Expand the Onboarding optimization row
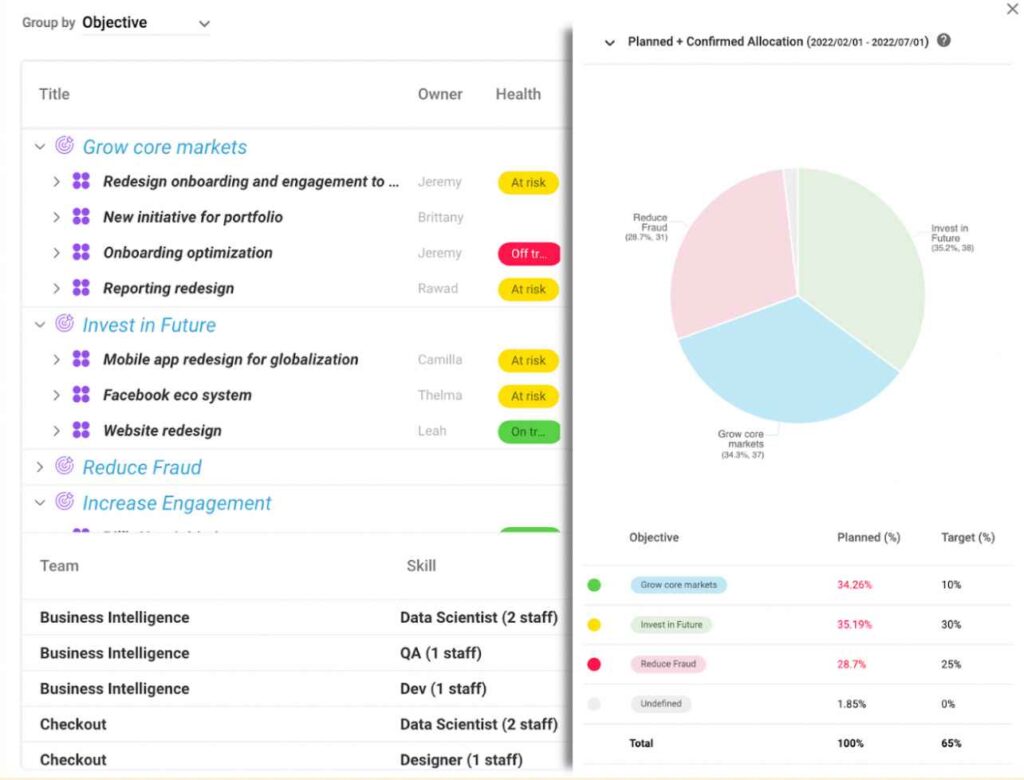This screenshot has width=1024, height=780. coord(56,253)
